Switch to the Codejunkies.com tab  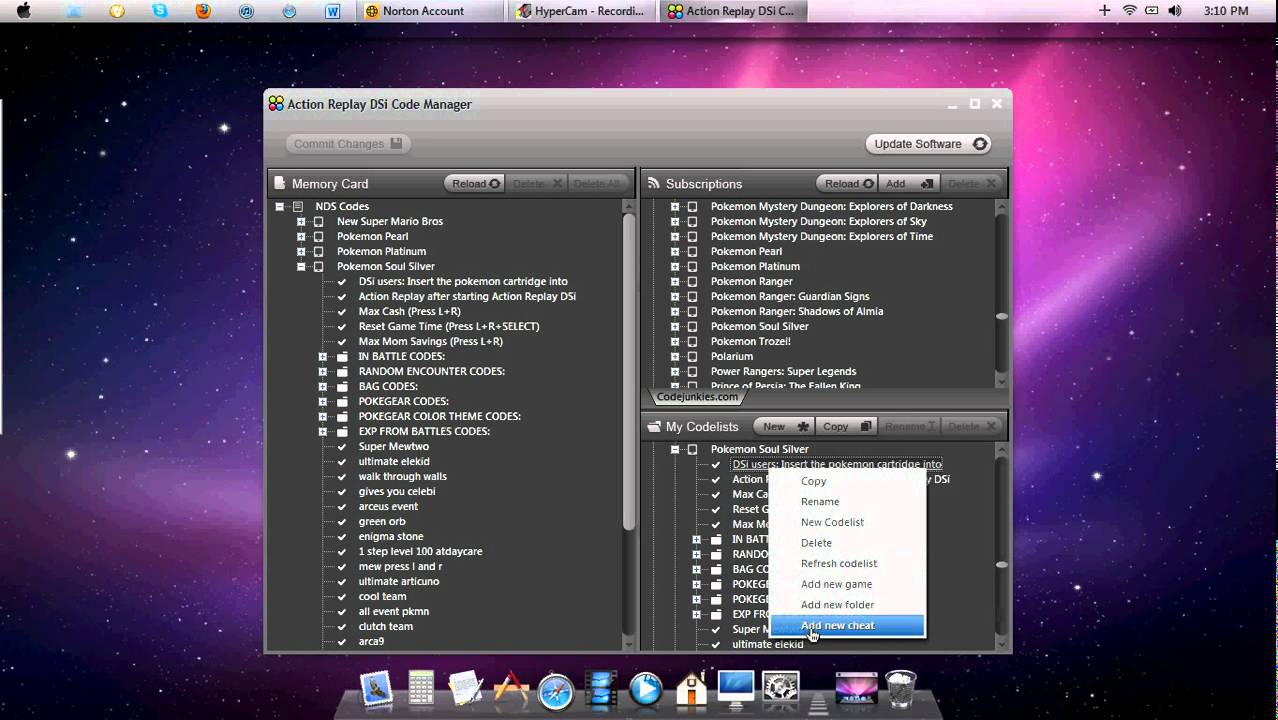tap(697, 397)
